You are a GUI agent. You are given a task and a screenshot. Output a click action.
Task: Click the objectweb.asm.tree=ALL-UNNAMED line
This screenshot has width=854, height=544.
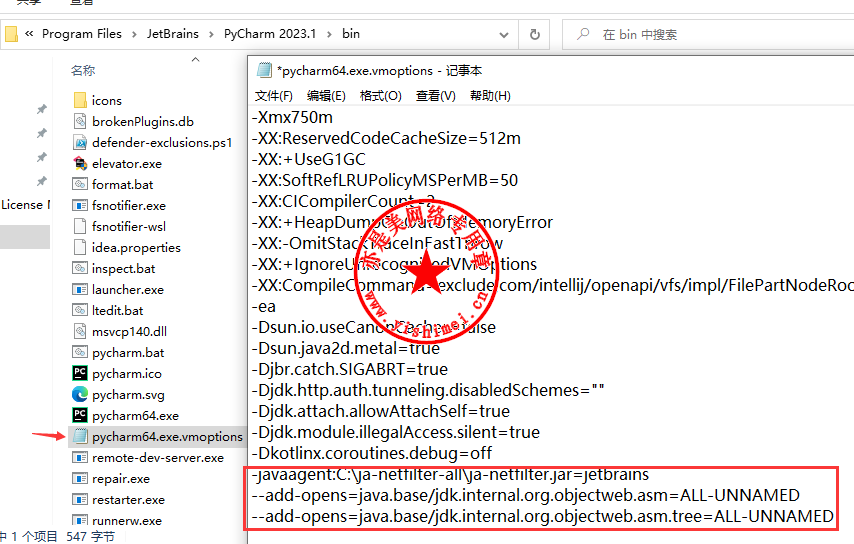point(542,516)
